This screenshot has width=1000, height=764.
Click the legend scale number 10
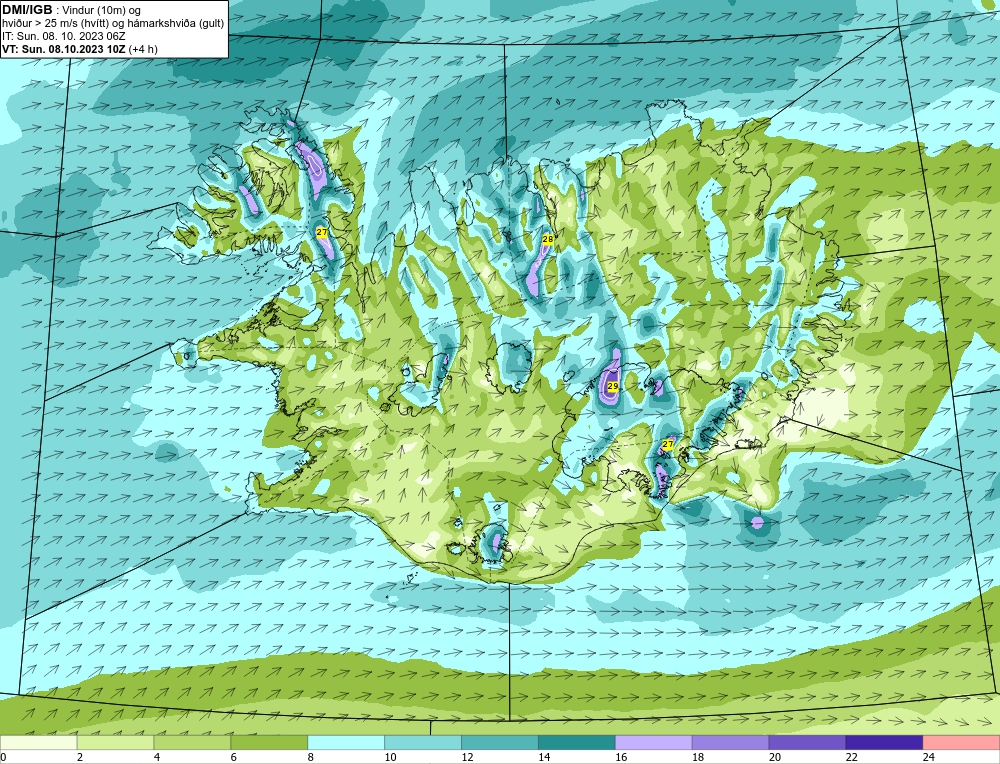click(390, 757)
